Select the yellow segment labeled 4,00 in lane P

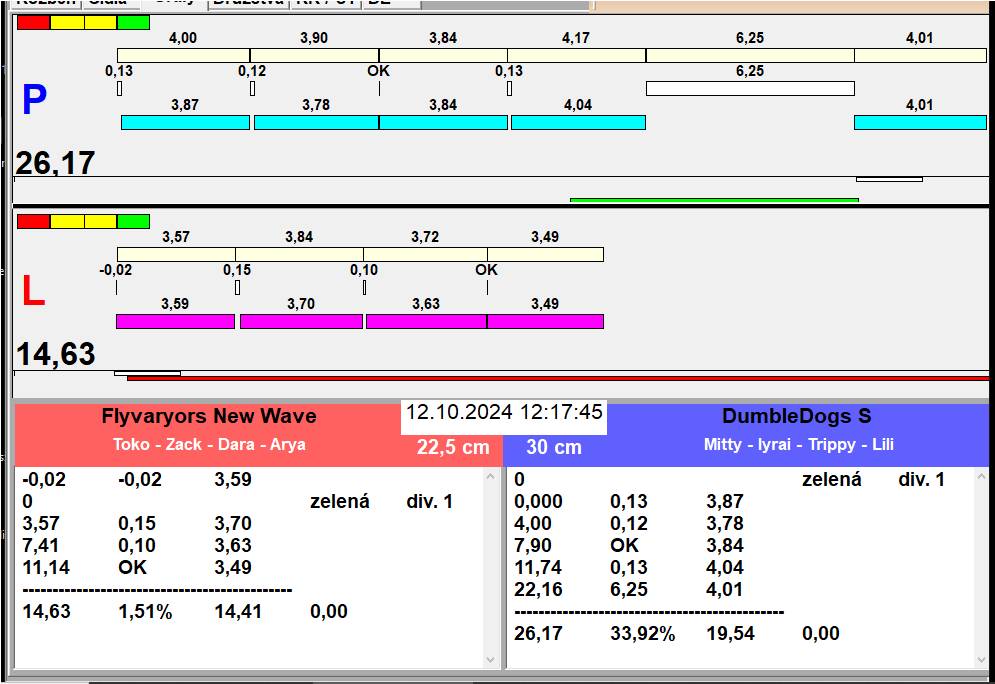click(183, 55)
